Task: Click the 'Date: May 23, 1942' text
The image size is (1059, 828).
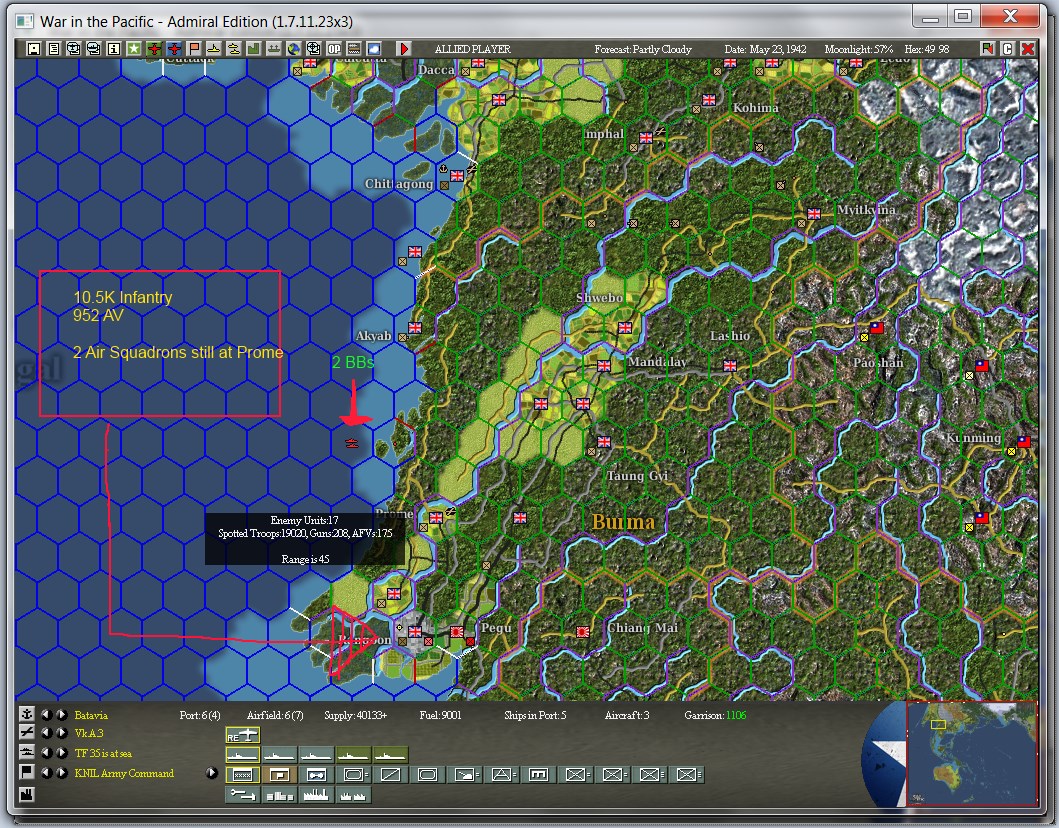Action: point(765,49)
